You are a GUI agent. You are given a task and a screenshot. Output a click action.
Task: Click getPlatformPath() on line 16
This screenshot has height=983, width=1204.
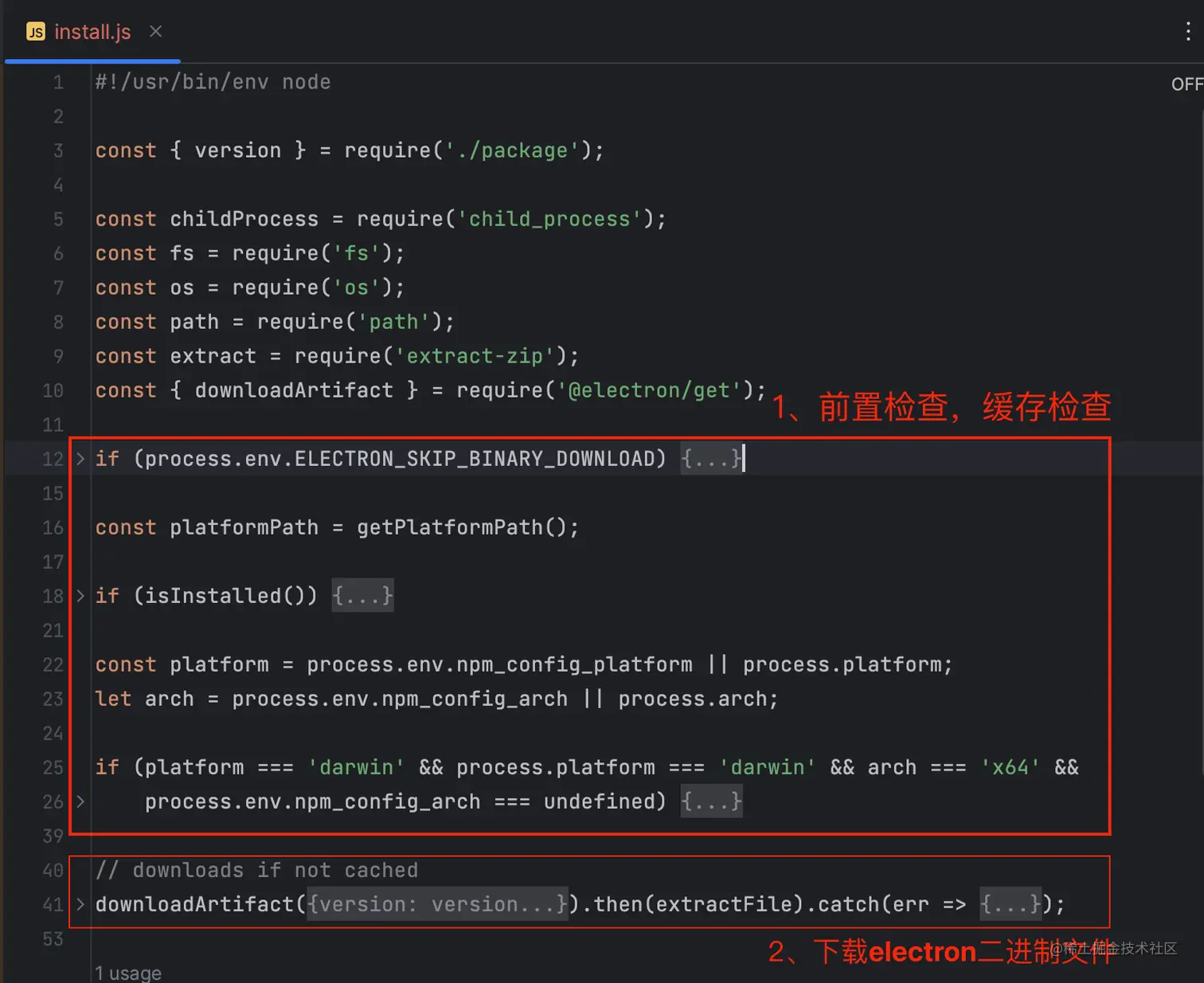pyautogui.click(x=462, y=527)
